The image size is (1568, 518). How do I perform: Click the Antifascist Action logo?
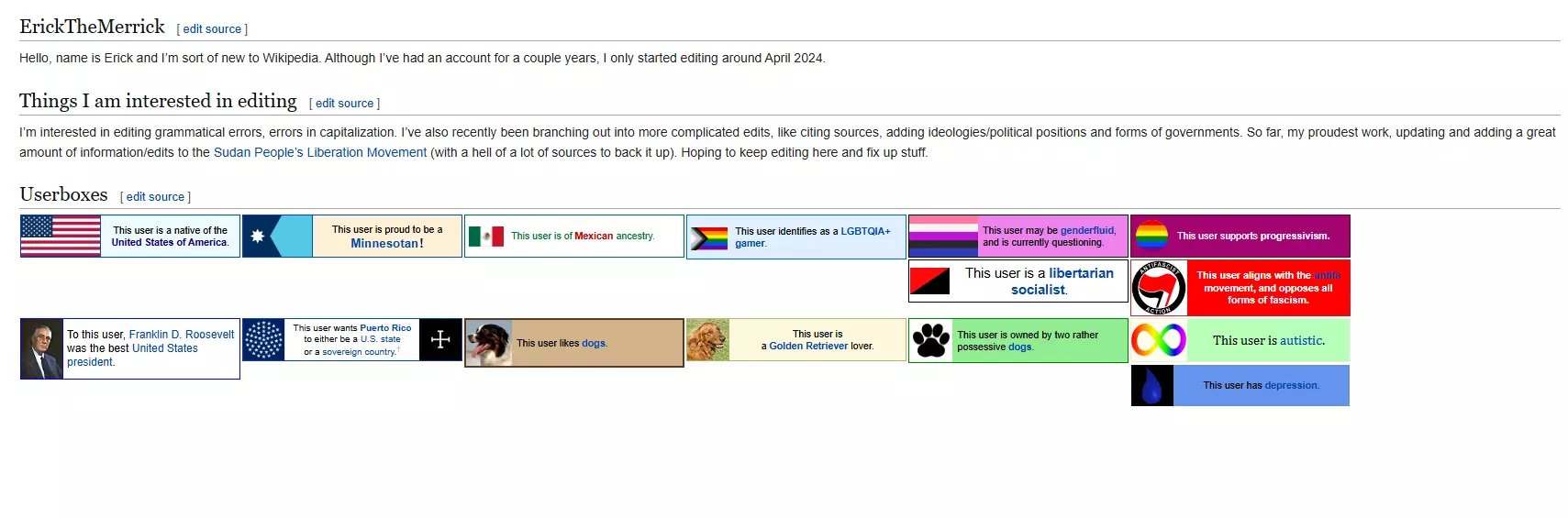tap(1159, 288)
